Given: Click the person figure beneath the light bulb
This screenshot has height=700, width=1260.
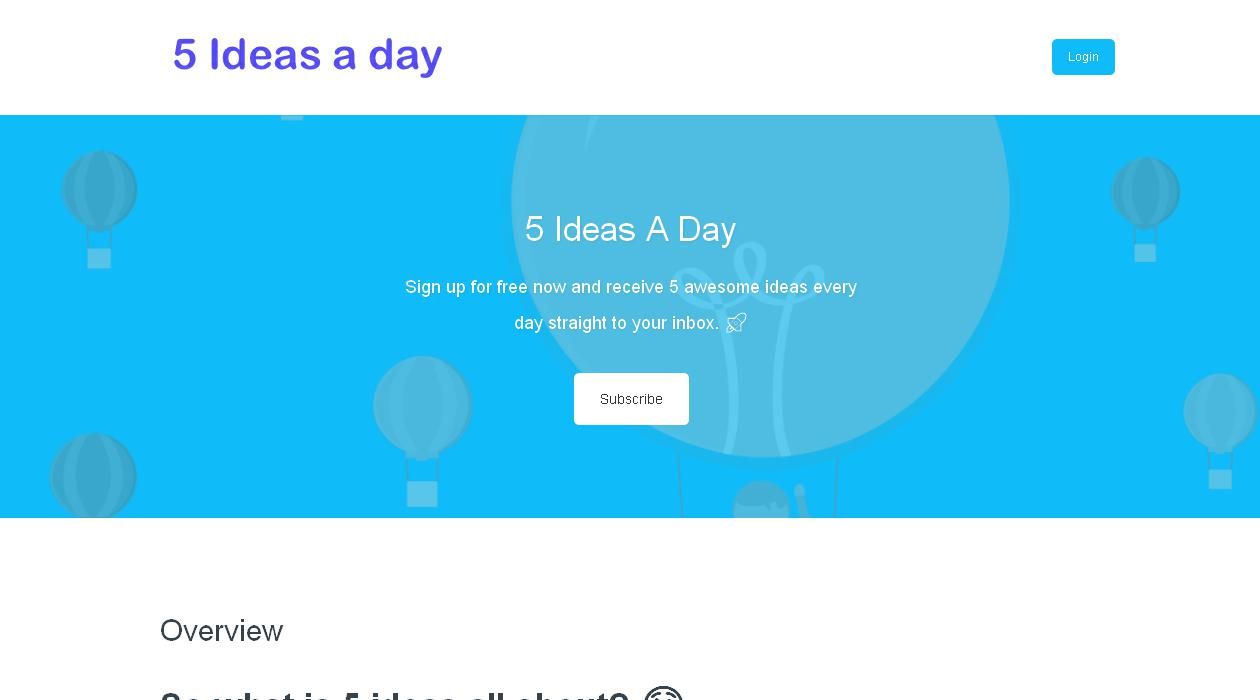Looking at the screenshot, I should (x=762, y=499).
